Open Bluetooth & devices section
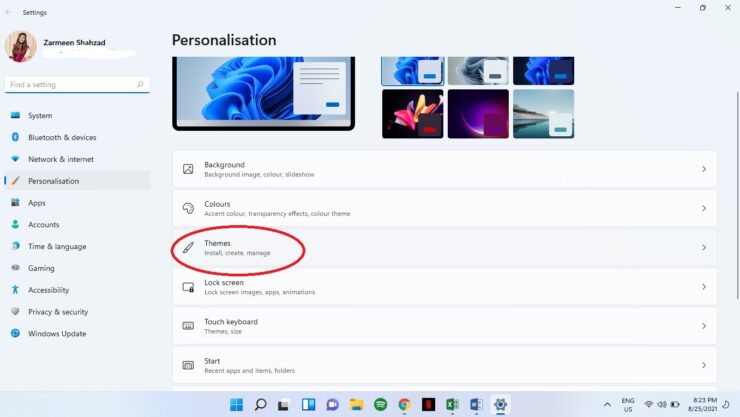This screenshot has width=740, height=417. [x=62, y=137]
